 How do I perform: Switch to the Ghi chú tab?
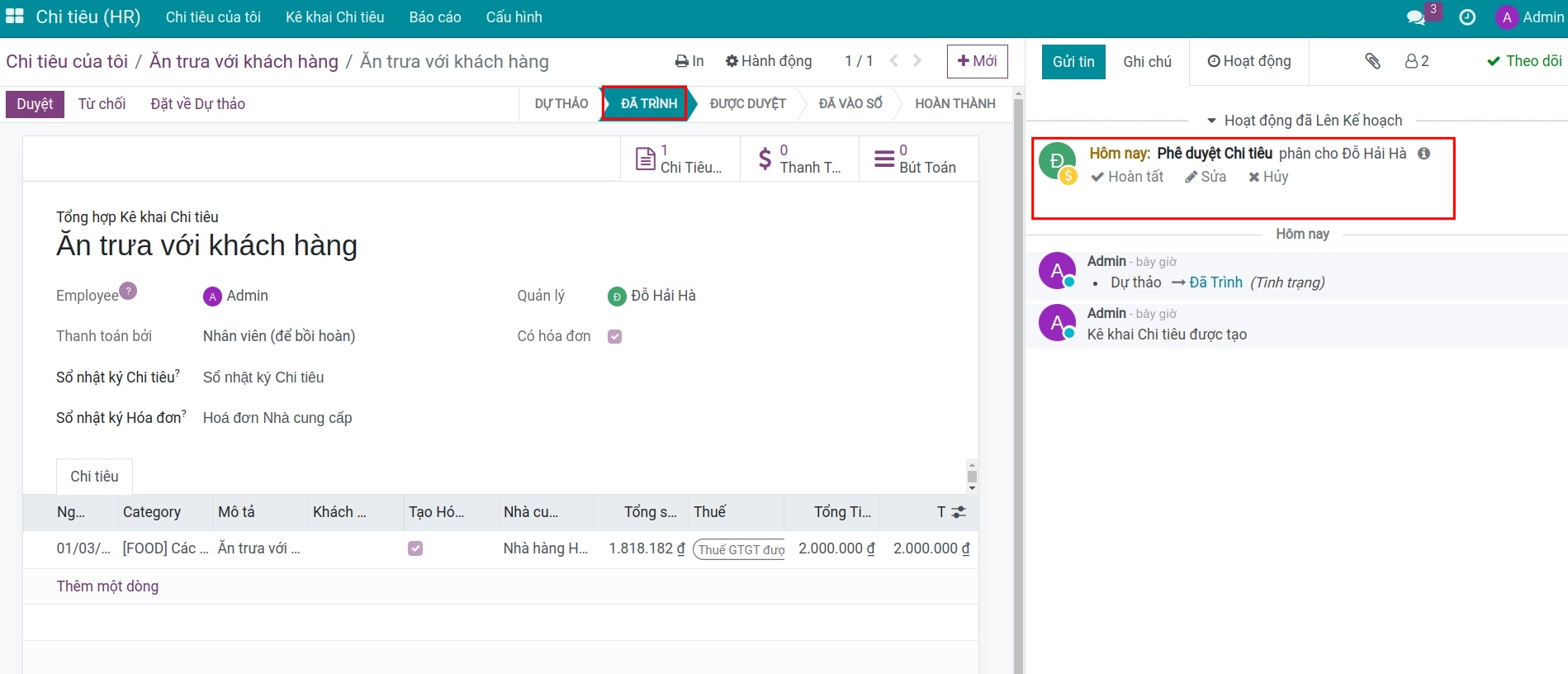(x=1147, y=62)
